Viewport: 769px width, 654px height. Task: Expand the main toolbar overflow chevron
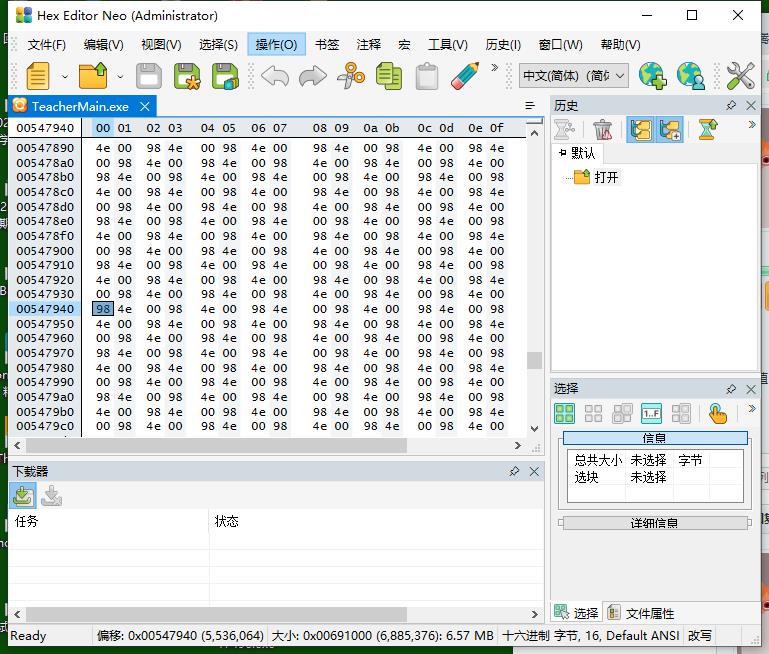click(x=493, y=69)
